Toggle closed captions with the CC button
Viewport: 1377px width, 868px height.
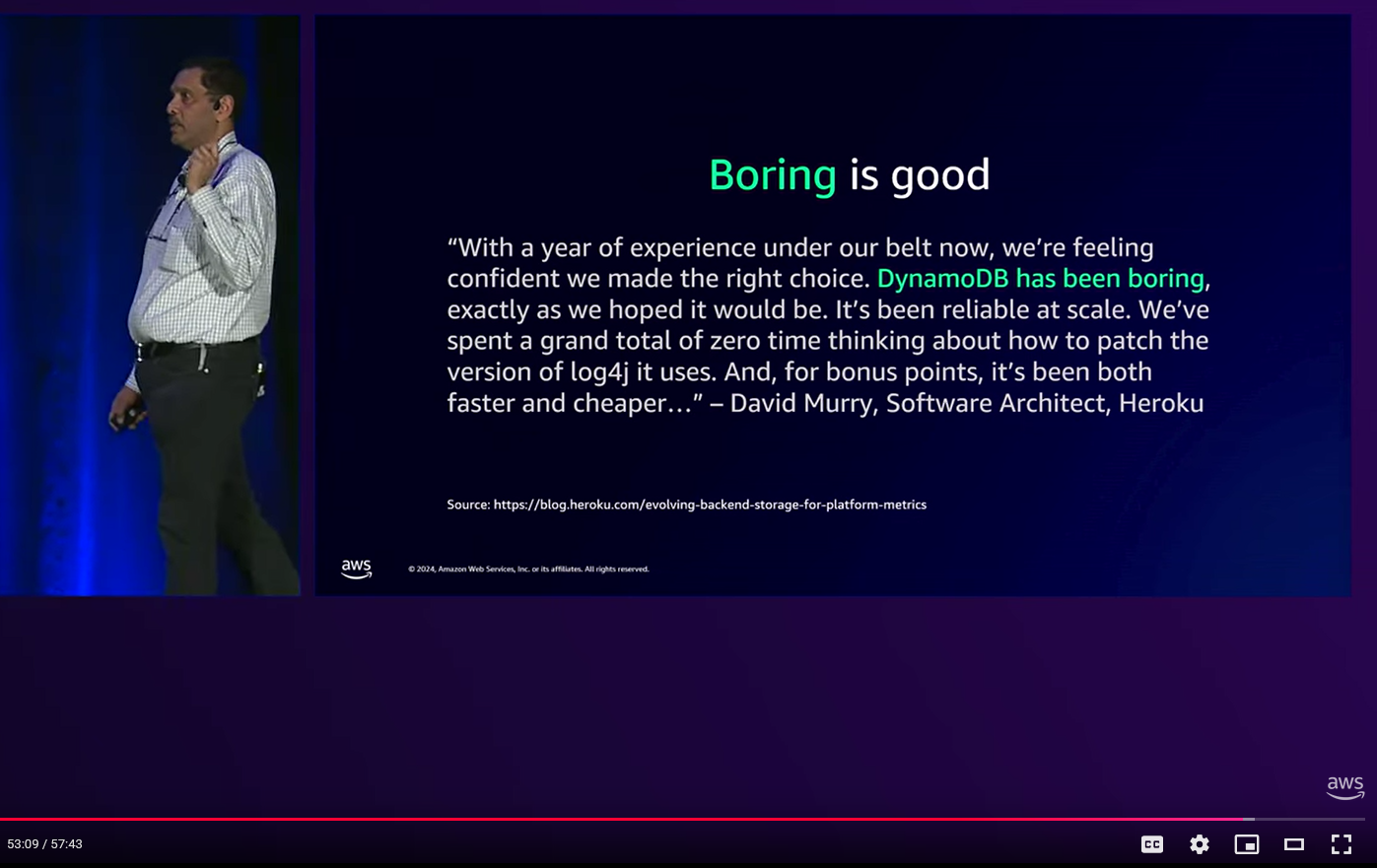[x=1151, y=844]
